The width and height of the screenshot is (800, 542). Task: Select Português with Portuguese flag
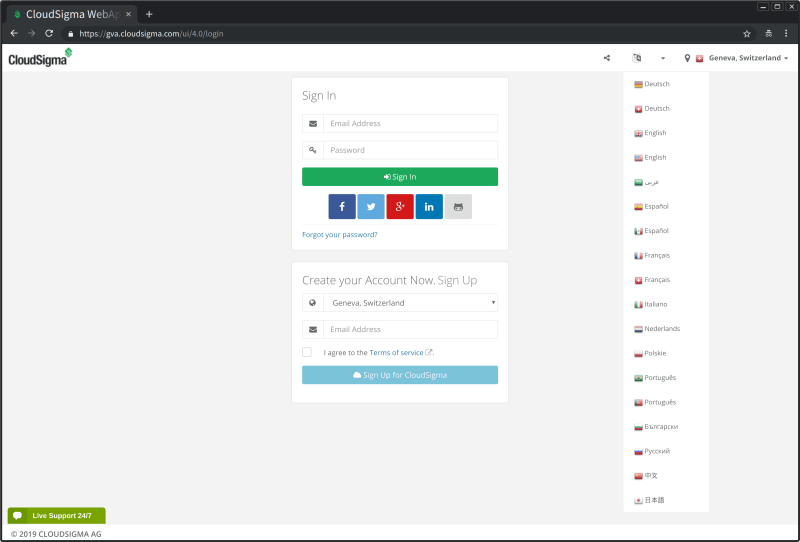(x=655, y=403)
